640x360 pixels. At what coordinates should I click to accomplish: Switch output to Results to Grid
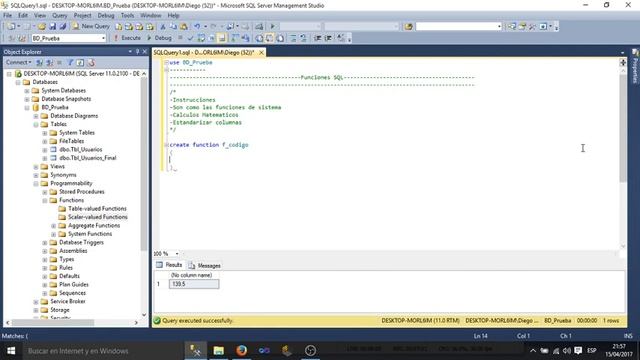(270, 38)
